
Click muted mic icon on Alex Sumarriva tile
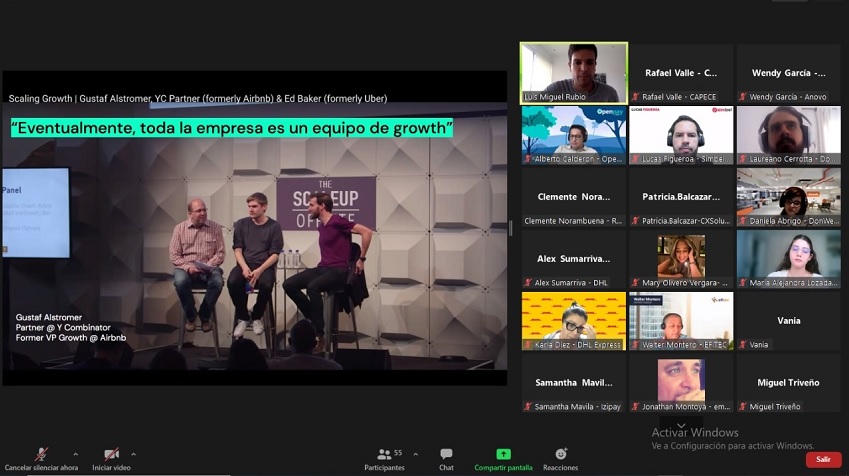coord(528,283)
